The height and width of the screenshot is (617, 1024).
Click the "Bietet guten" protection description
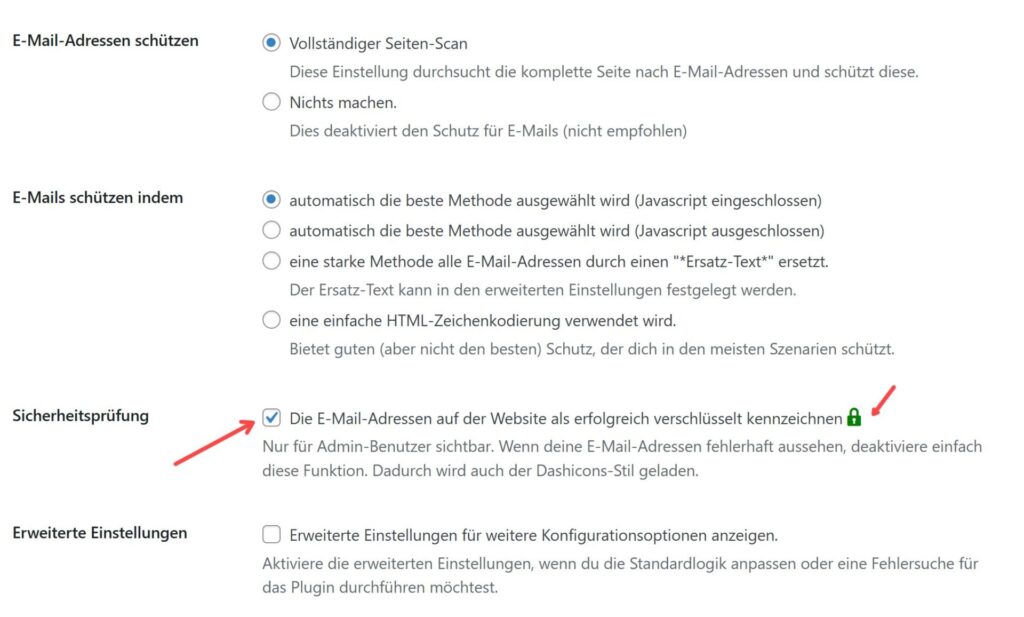[591, 350]
